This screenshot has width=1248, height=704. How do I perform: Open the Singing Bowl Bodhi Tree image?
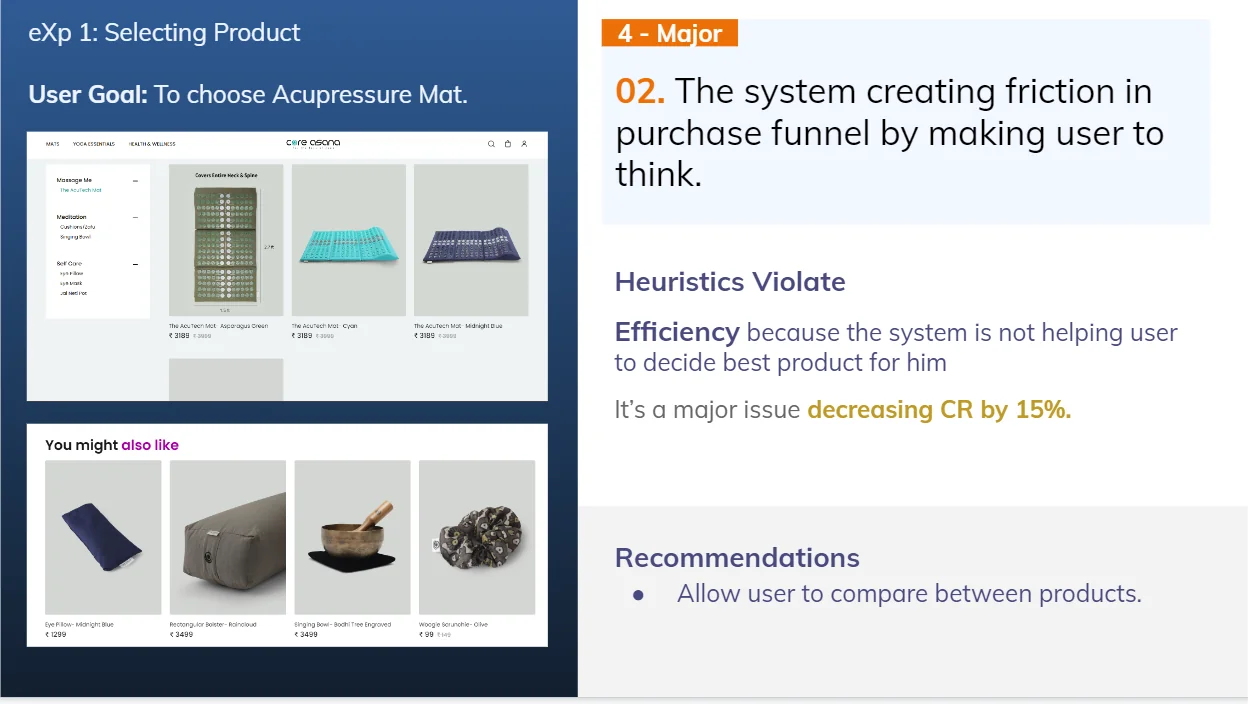coord(352,537)
